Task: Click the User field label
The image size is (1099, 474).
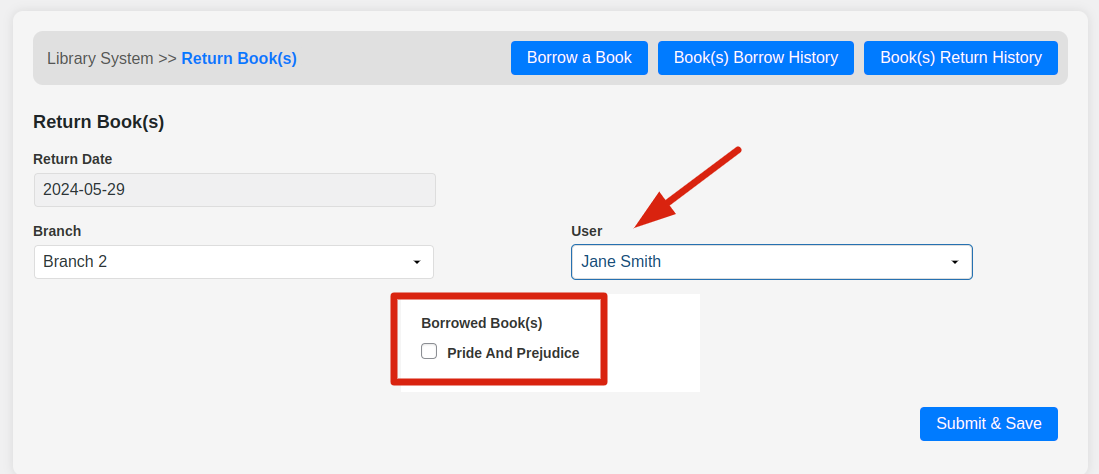Action: (x=586, y=231)
